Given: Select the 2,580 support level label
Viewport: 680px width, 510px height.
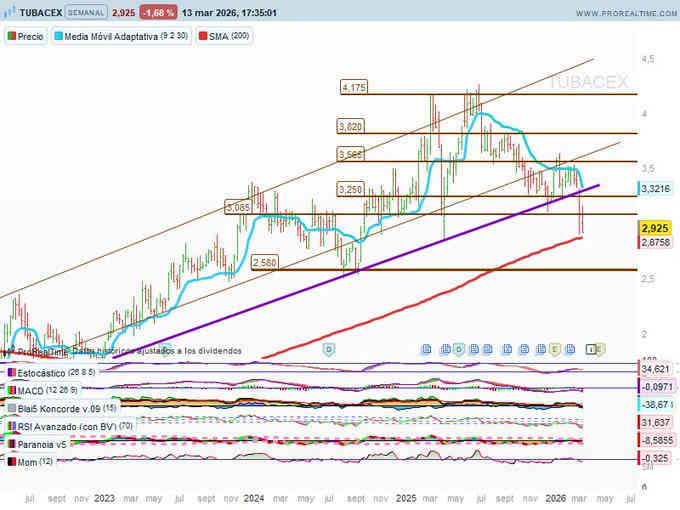Looking at the screenshot, I should [x=265, y=262].
